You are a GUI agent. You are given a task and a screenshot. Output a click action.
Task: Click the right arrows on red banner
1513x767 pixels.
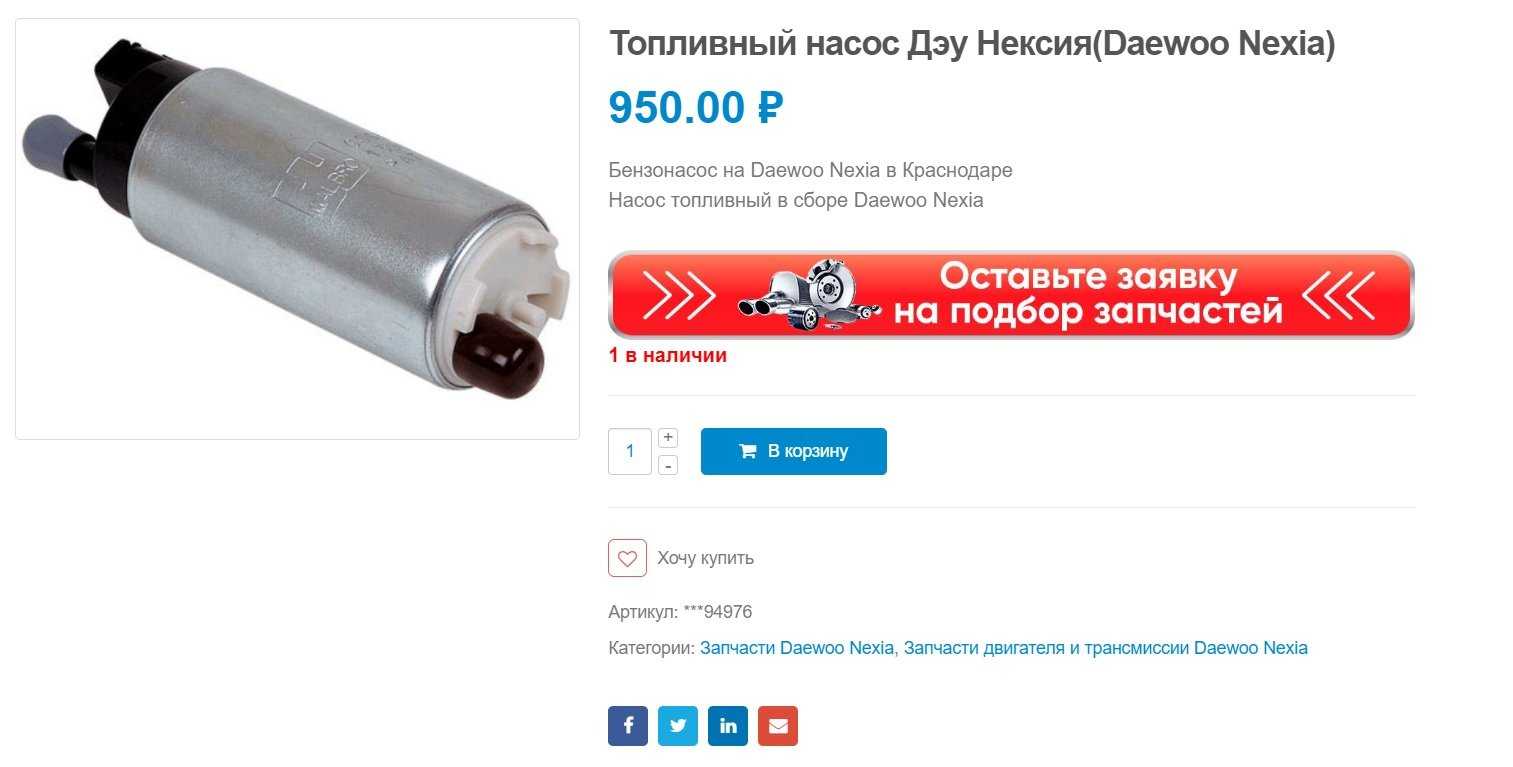pyautogui.click(x=1339, y=294)
